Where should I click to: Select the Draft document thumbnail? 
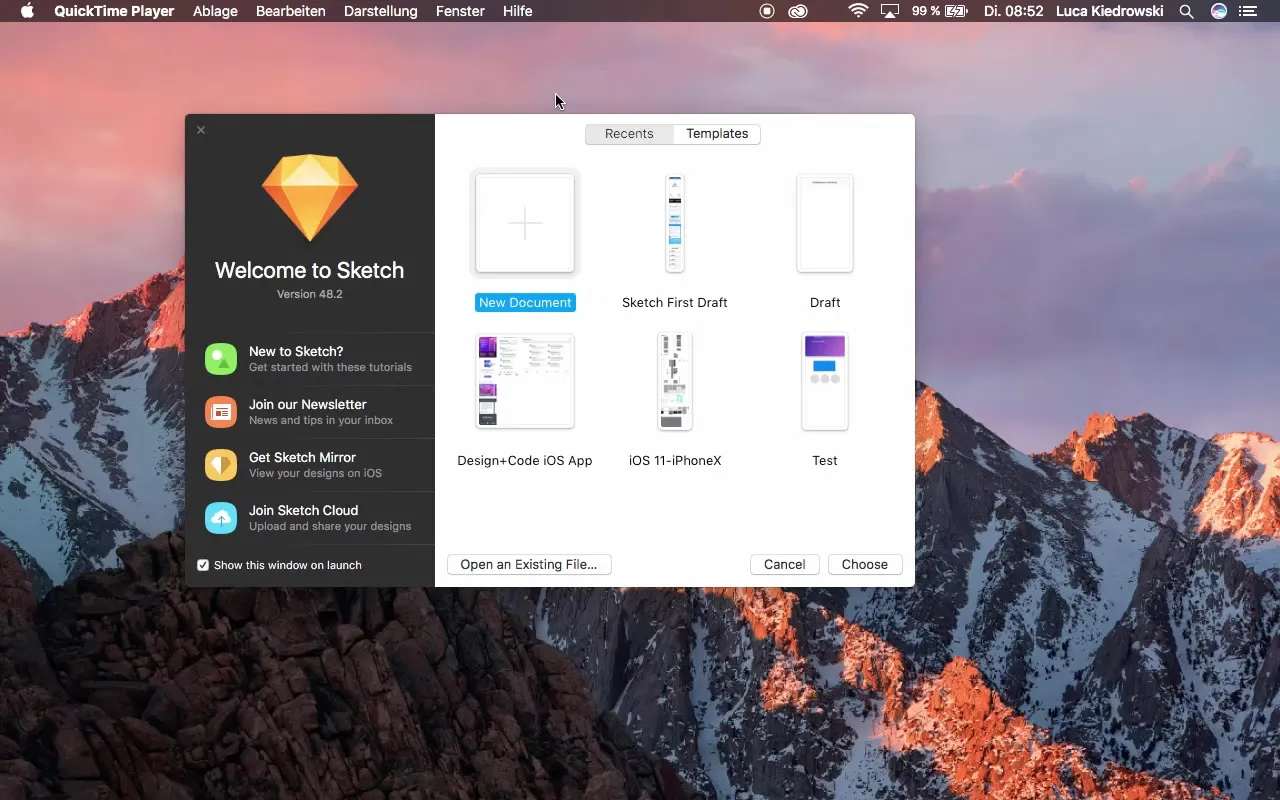tap(825, 223)
